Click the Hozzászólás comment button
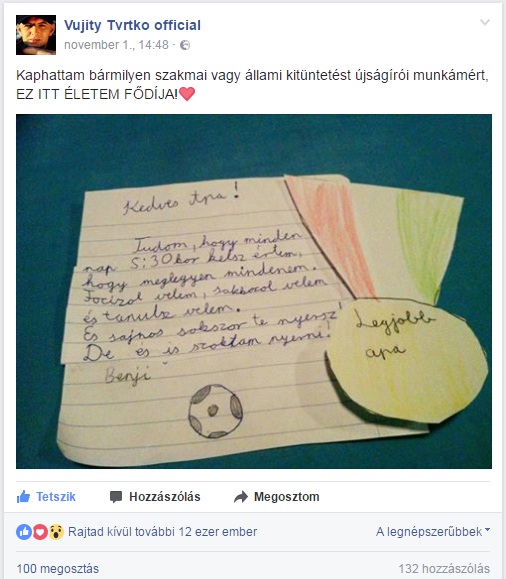The width and height of the screenshot is (506, 579). [155, 497]
